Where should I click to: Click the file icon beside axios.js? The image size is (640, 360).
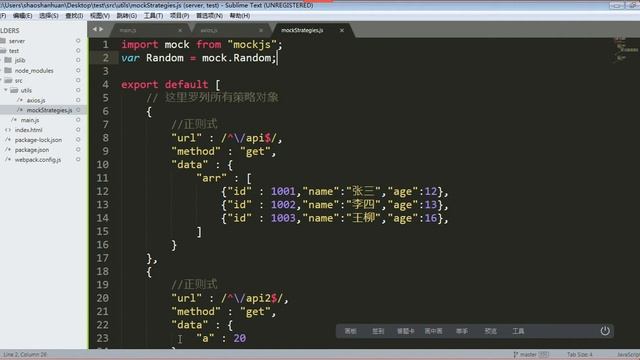(x=20, y=100)
